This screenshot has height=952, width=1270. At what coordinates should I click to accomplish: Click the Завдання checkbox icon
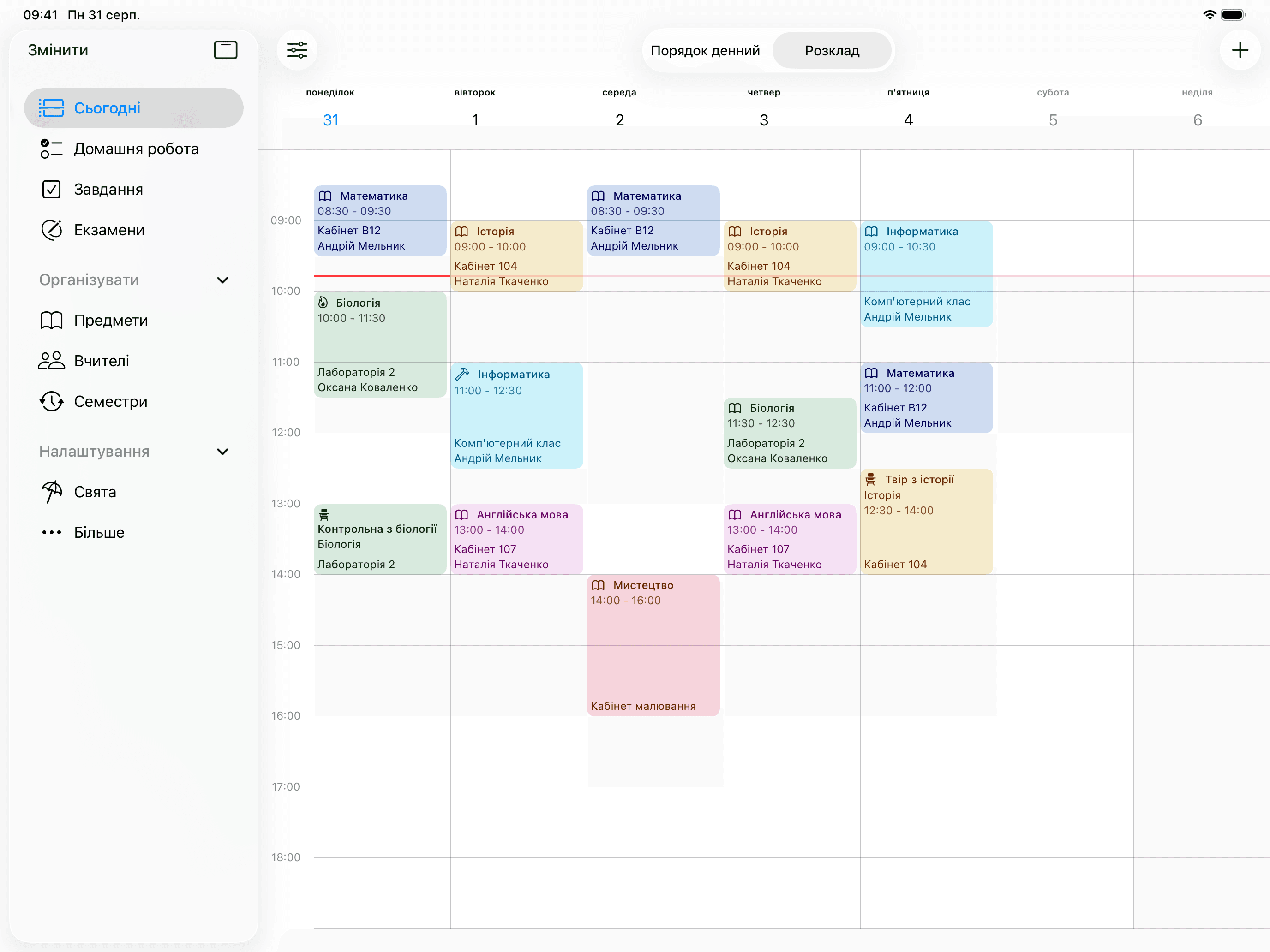(x=51, y=190)
